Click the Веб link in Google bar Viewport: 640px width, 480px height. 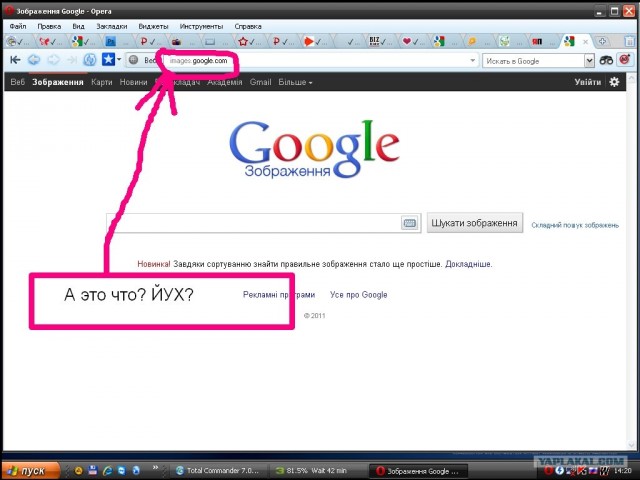[x=18, y=82]
